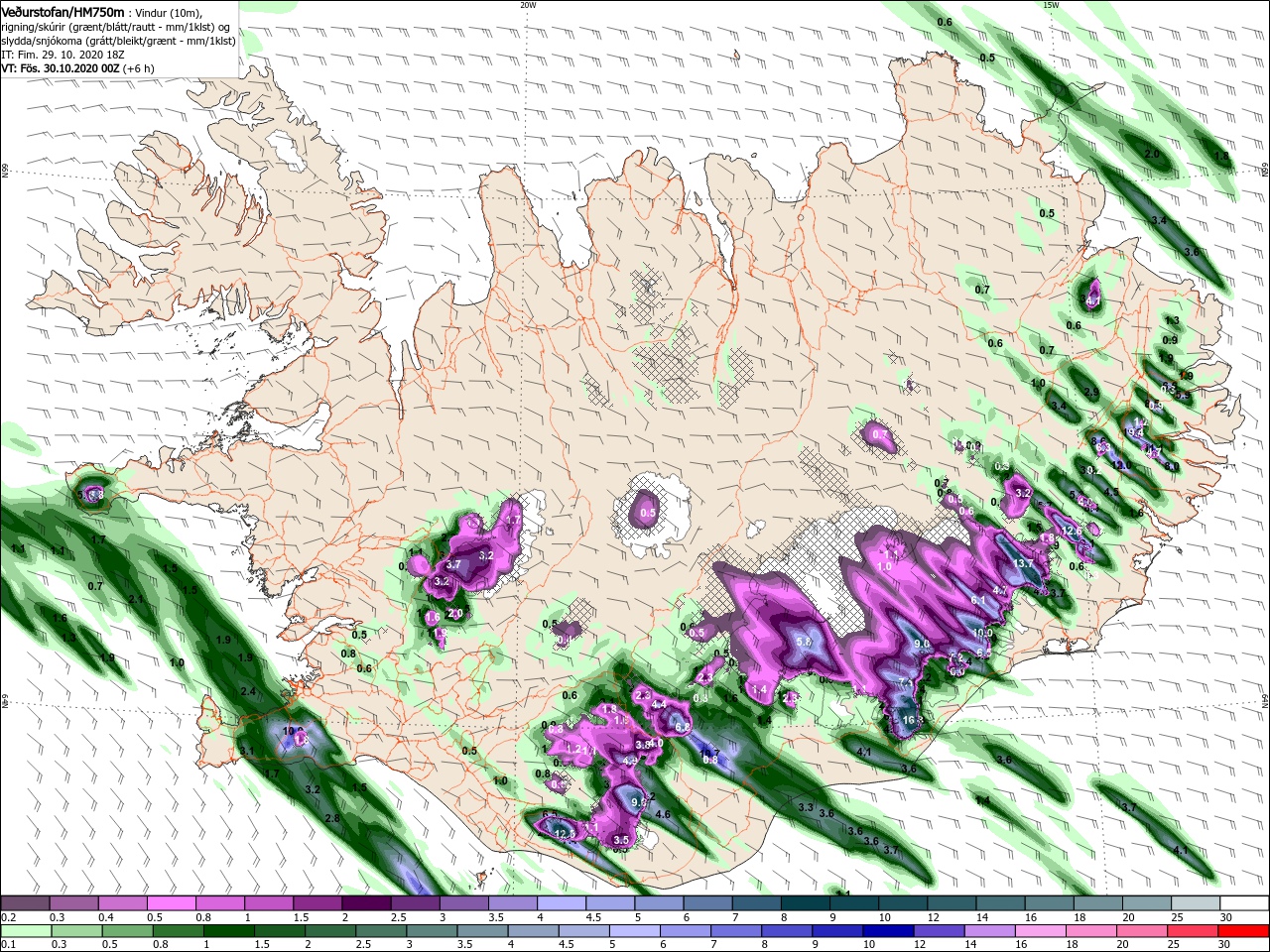Screen dimensions: 1270x952
Task: Pick the 3.5 swatch in the purple snow legend
Action: point(514,902)
